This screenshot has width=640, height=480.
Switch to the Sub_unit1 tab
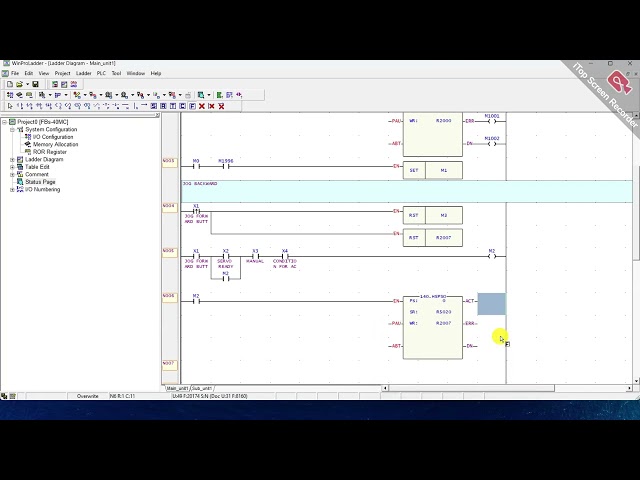click(x=202, y=388)
